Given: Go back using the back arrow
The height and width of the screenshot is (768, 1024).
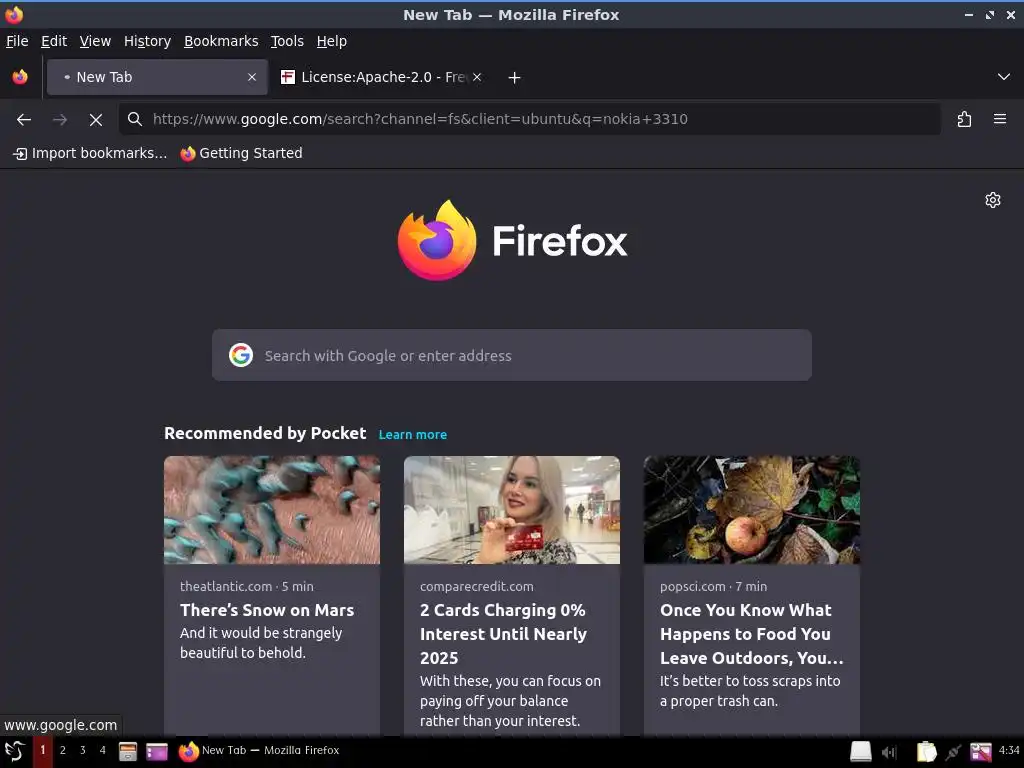Looking at the screenshot, I should pos(24,120).
